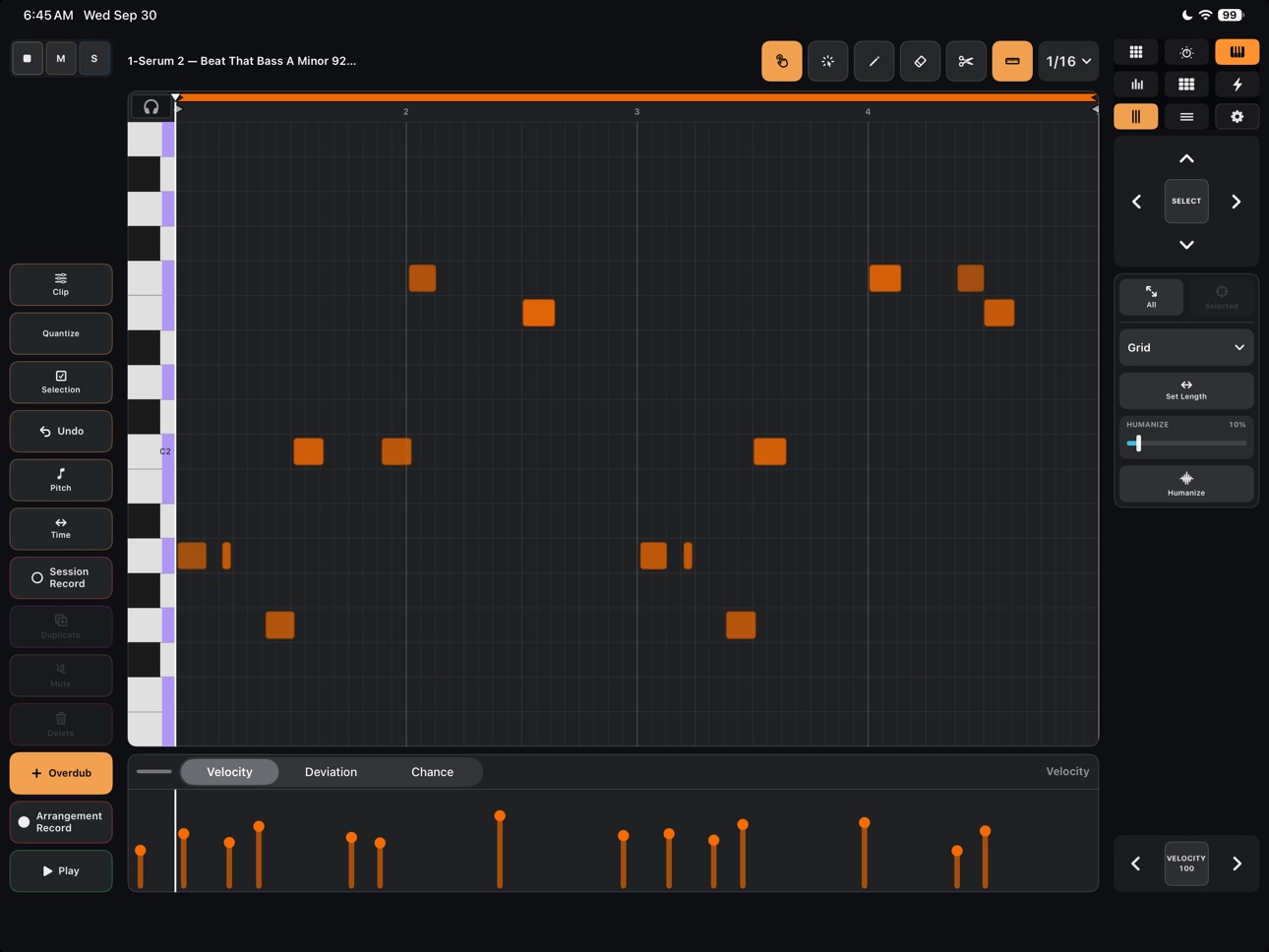Toggle the headphones preview icon
Image resolution: width=1269 pixels, height=952 pixels.
pos(151,106)
